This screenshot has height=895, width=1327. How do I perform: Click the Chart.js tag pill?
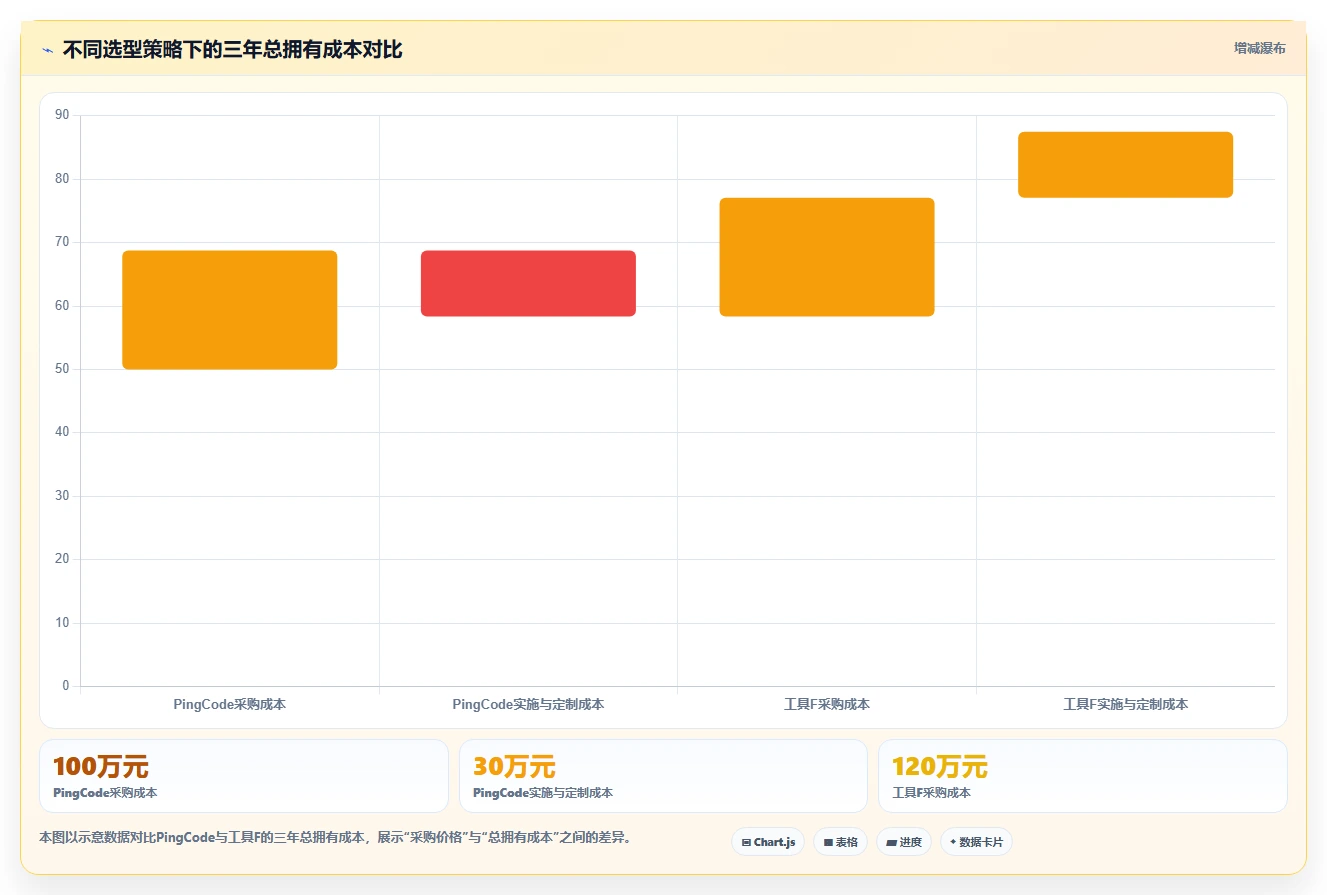tap(768, 842)
